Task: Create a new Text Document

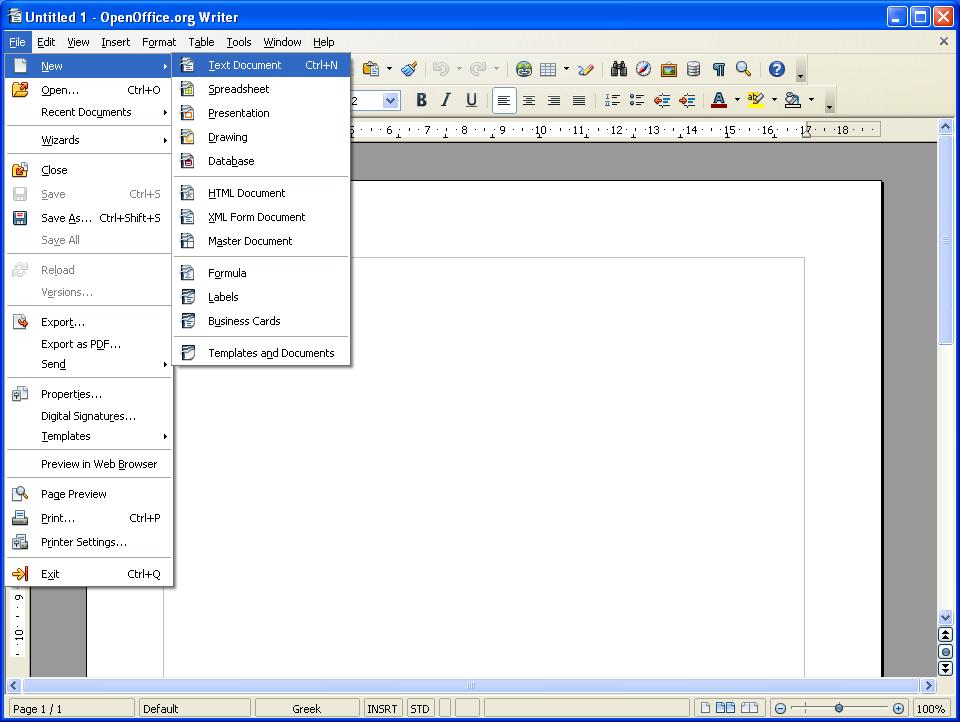Action: 261,66
